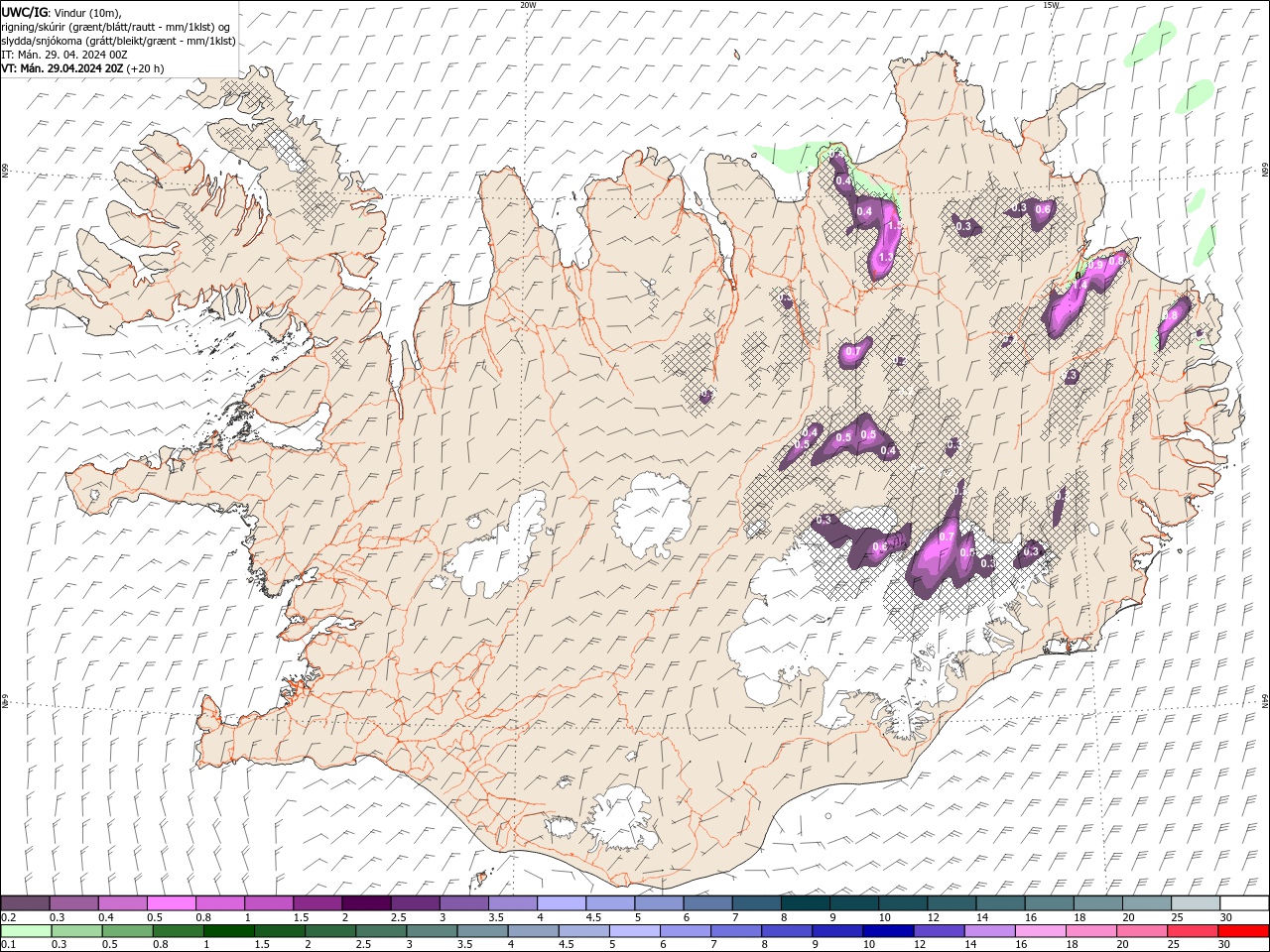Image resolution: width=1270 pixels, height=952 pixels.
Task: Pick the light gray 25 swatch, snow scale
Action: pyautogui.click(x=1196, y=903)
